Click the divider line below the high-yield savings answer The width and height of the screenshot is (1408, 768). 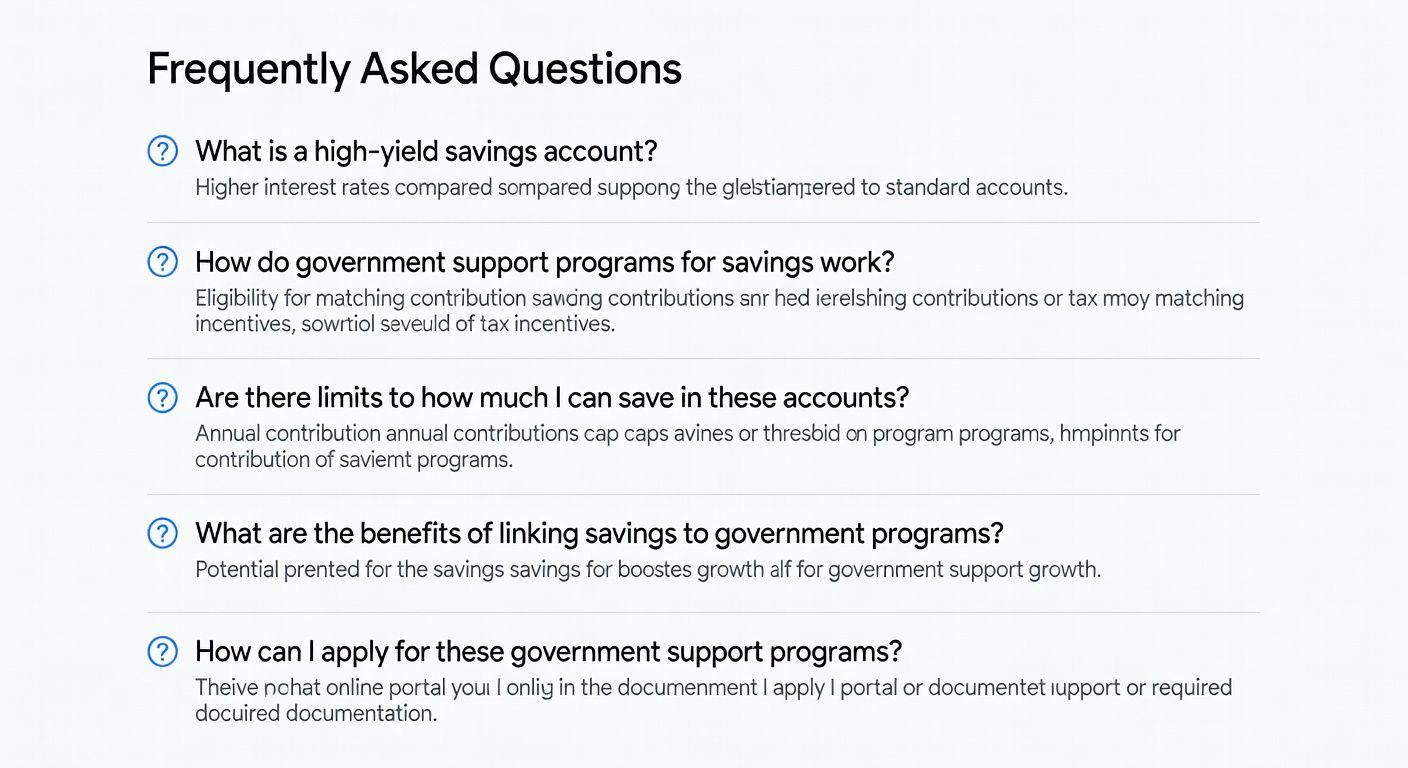click(703, 222)
